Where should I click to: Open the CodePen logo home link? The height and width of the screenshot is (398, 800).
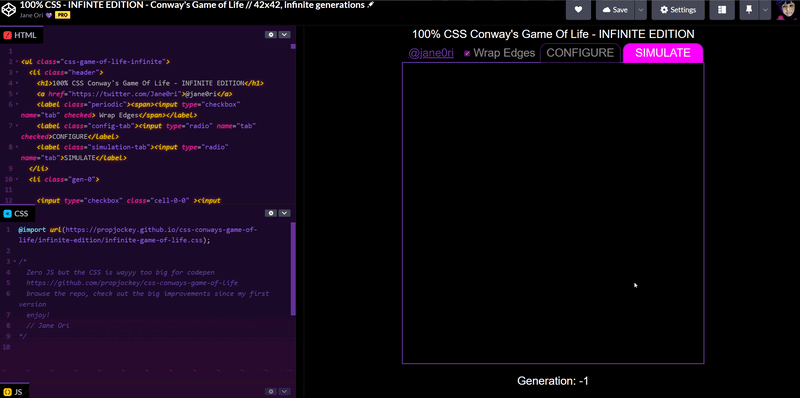pyautogui.click(x=9, y=9)
